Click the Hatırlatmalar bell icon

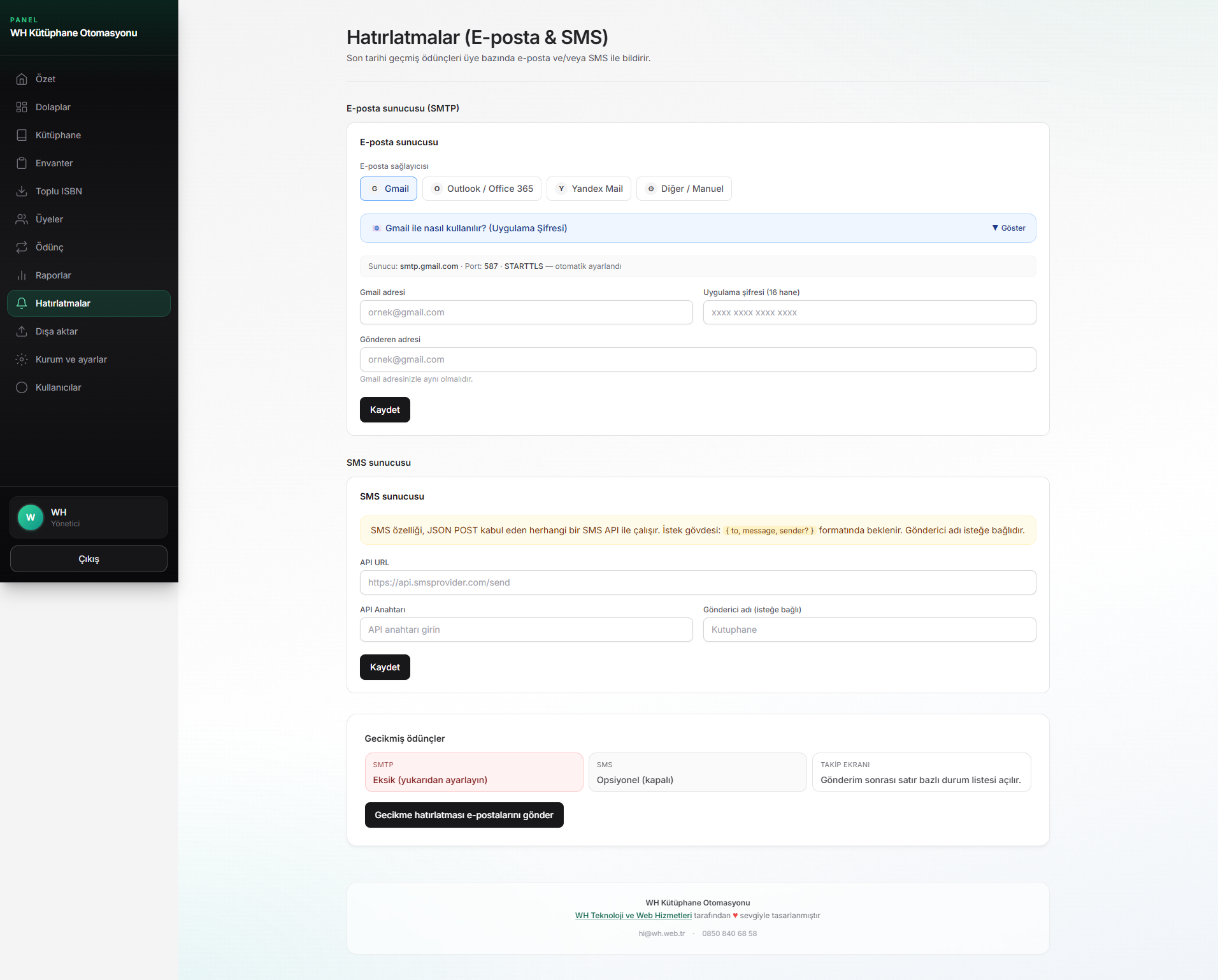[22, 303]
